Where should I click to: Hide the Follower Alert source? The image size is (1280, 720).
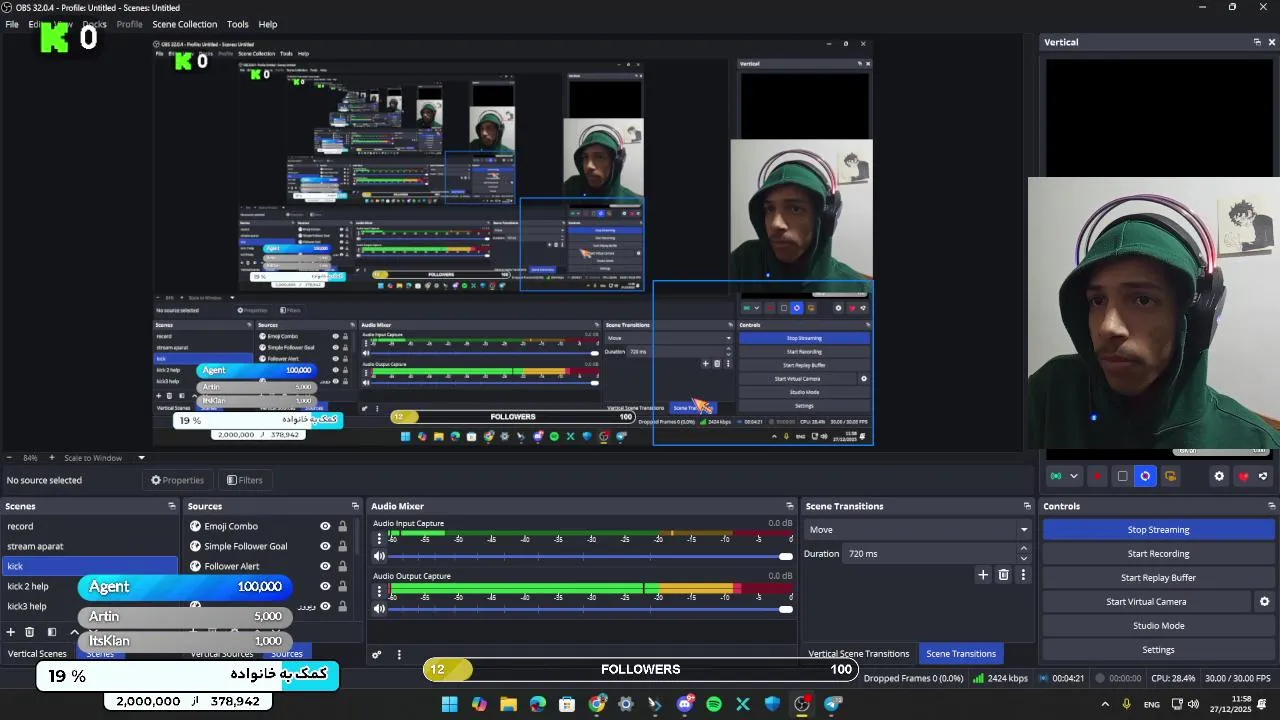[325, 566]
